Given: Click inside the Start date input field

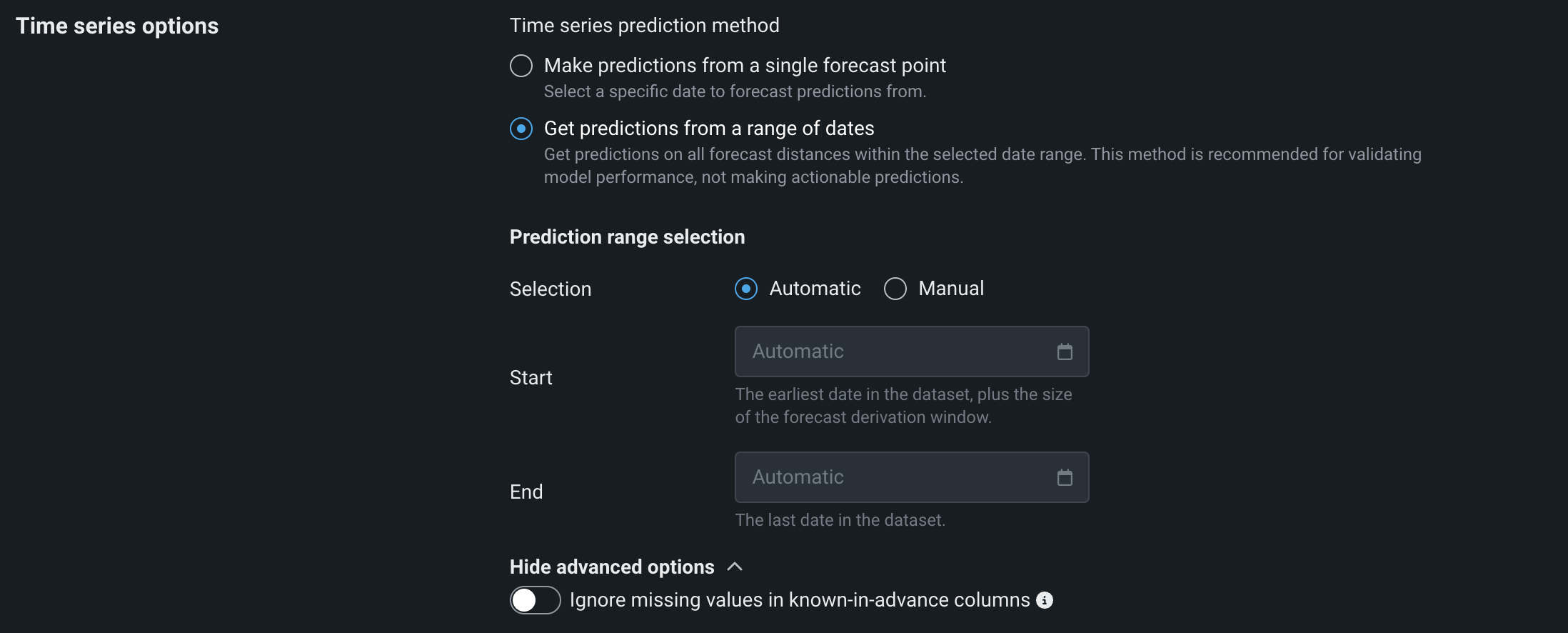Looking at the screenshot, I should point(893,352).
